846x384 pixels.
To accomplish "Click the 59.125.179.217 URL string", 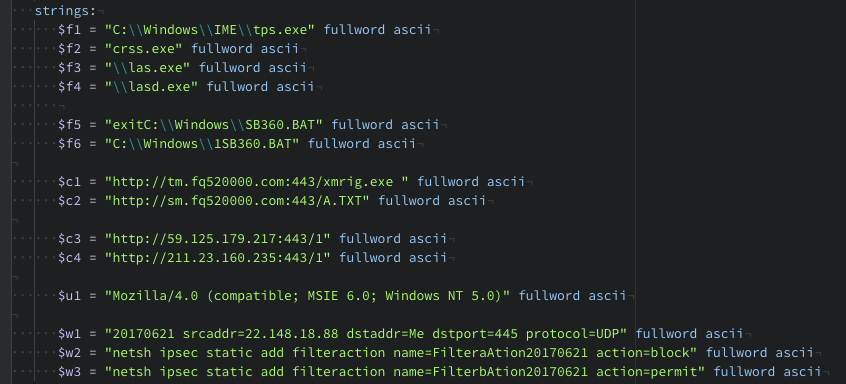I will click(x=218, y=238).
